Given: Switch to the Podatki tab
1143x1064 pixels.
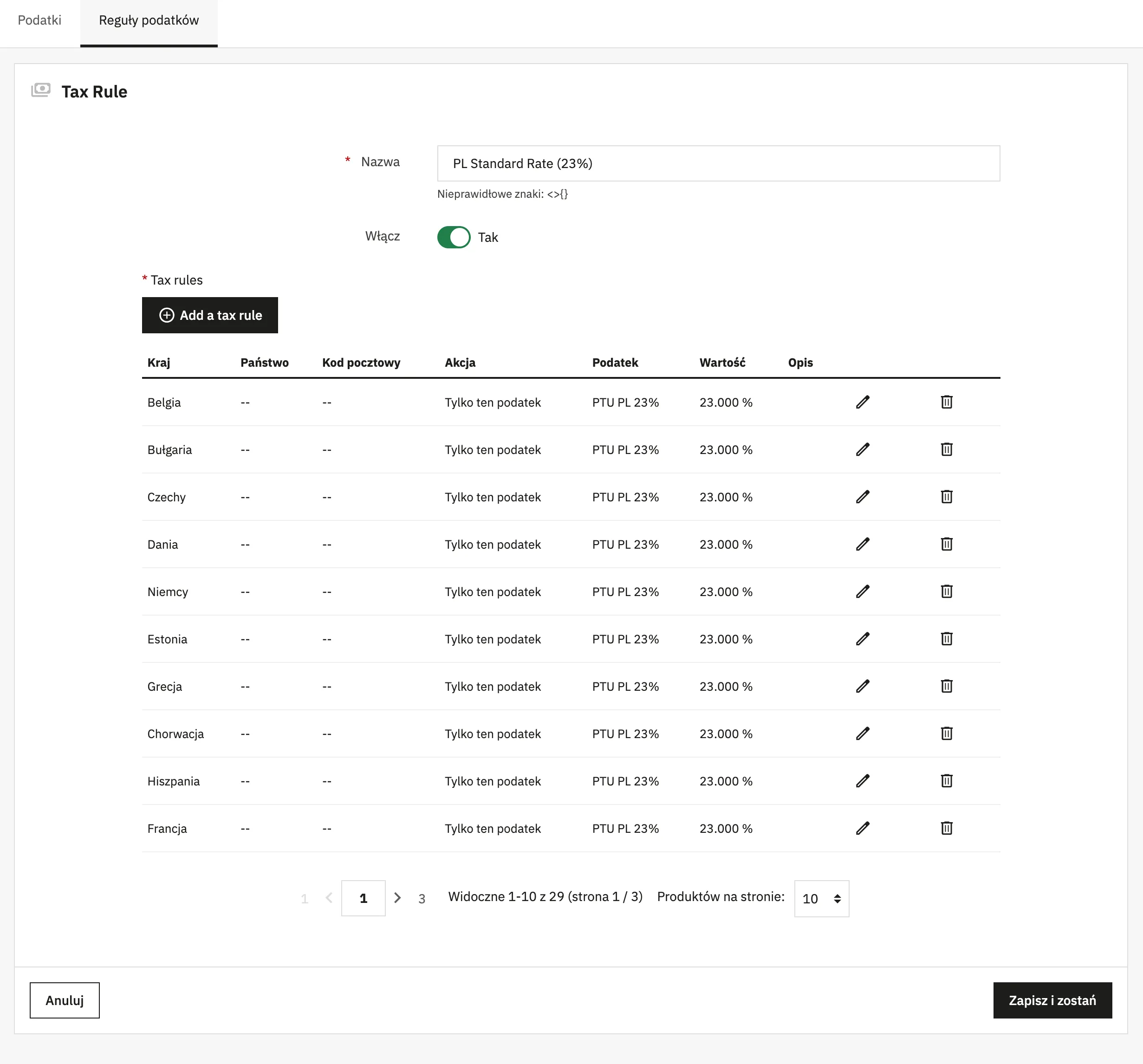Looking at the screenshot, I should [x=39, y=20].
